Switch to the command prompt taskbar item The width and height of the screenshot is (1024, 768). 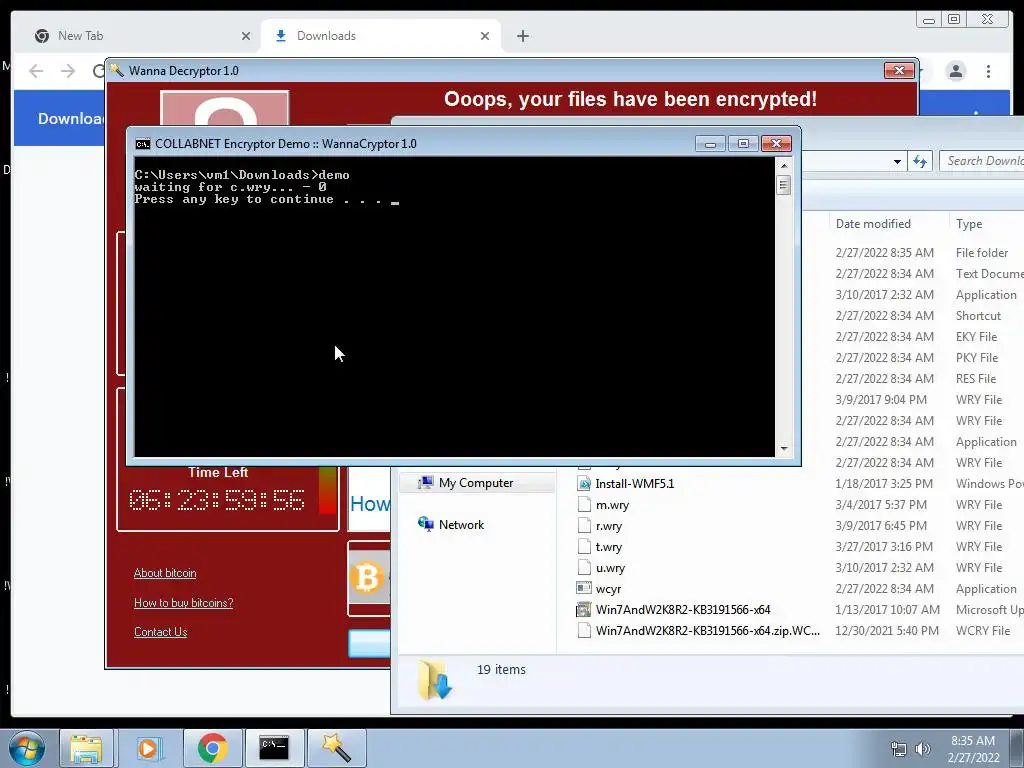274,748
